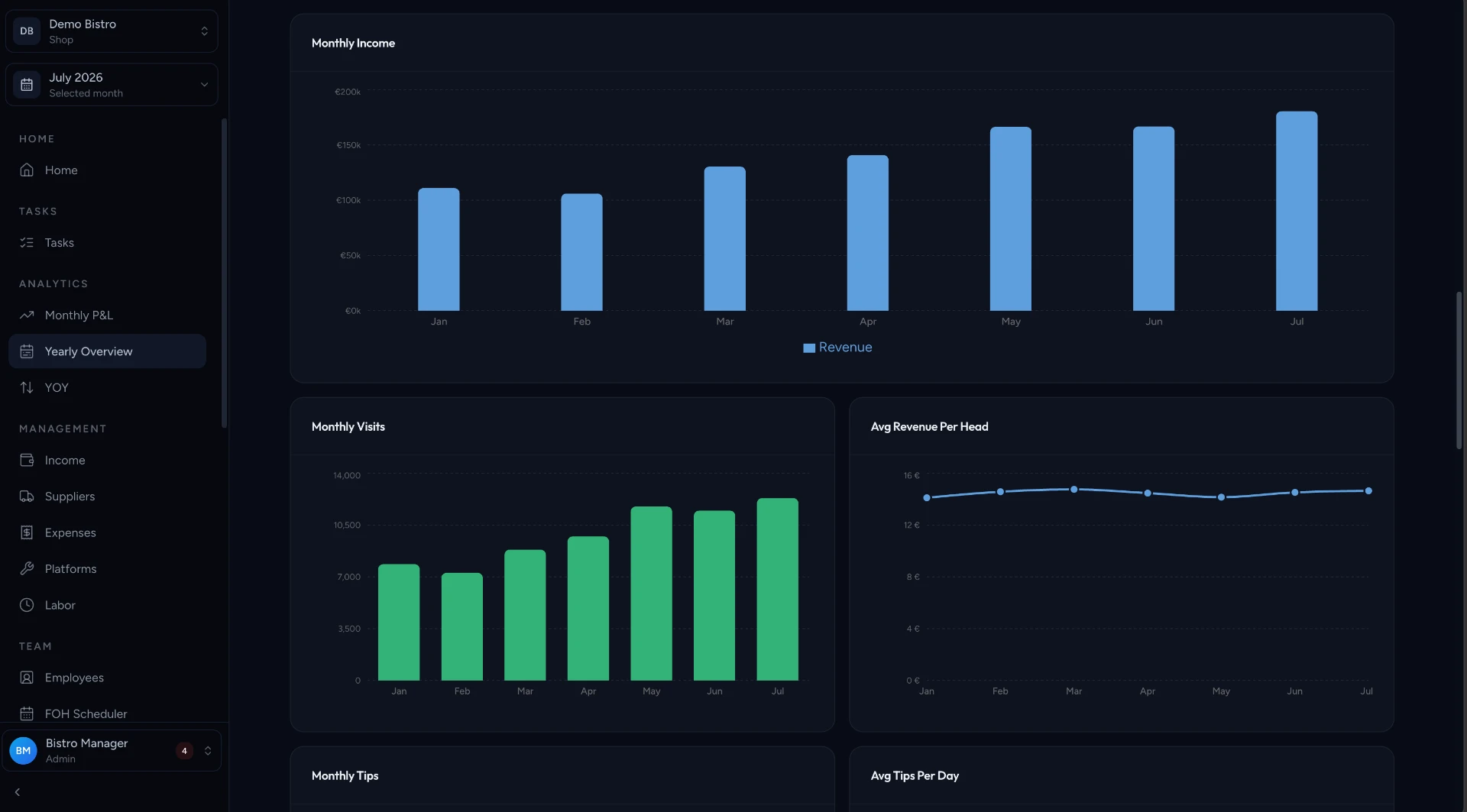The height and width of the screenshot is (812, 1467).
Task: Click the Feb bar in Monthly Income
Action: (581, 252)
